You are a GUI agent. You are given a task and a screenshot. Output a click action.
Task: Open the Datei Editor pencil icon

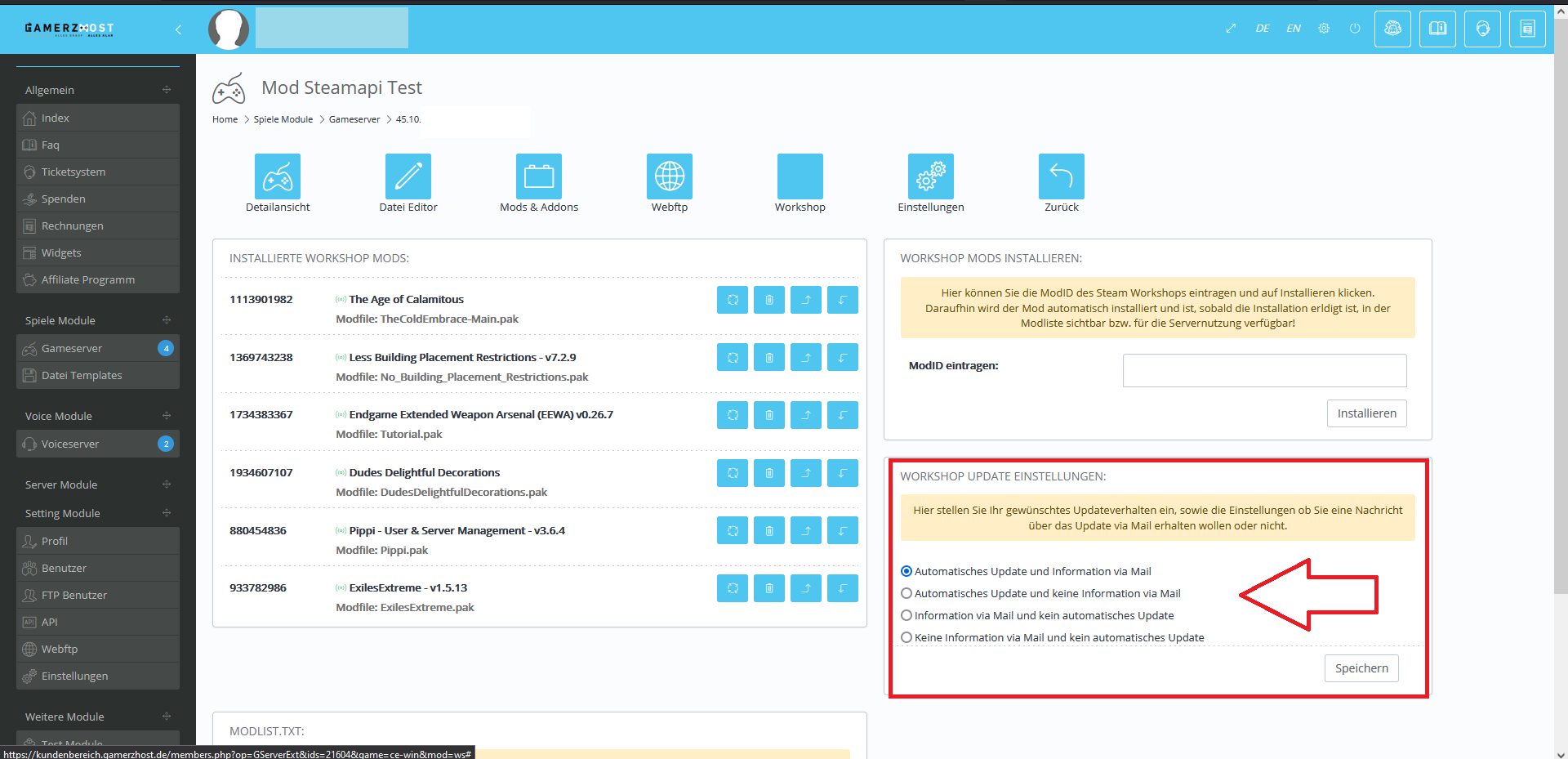pos(408,176)
